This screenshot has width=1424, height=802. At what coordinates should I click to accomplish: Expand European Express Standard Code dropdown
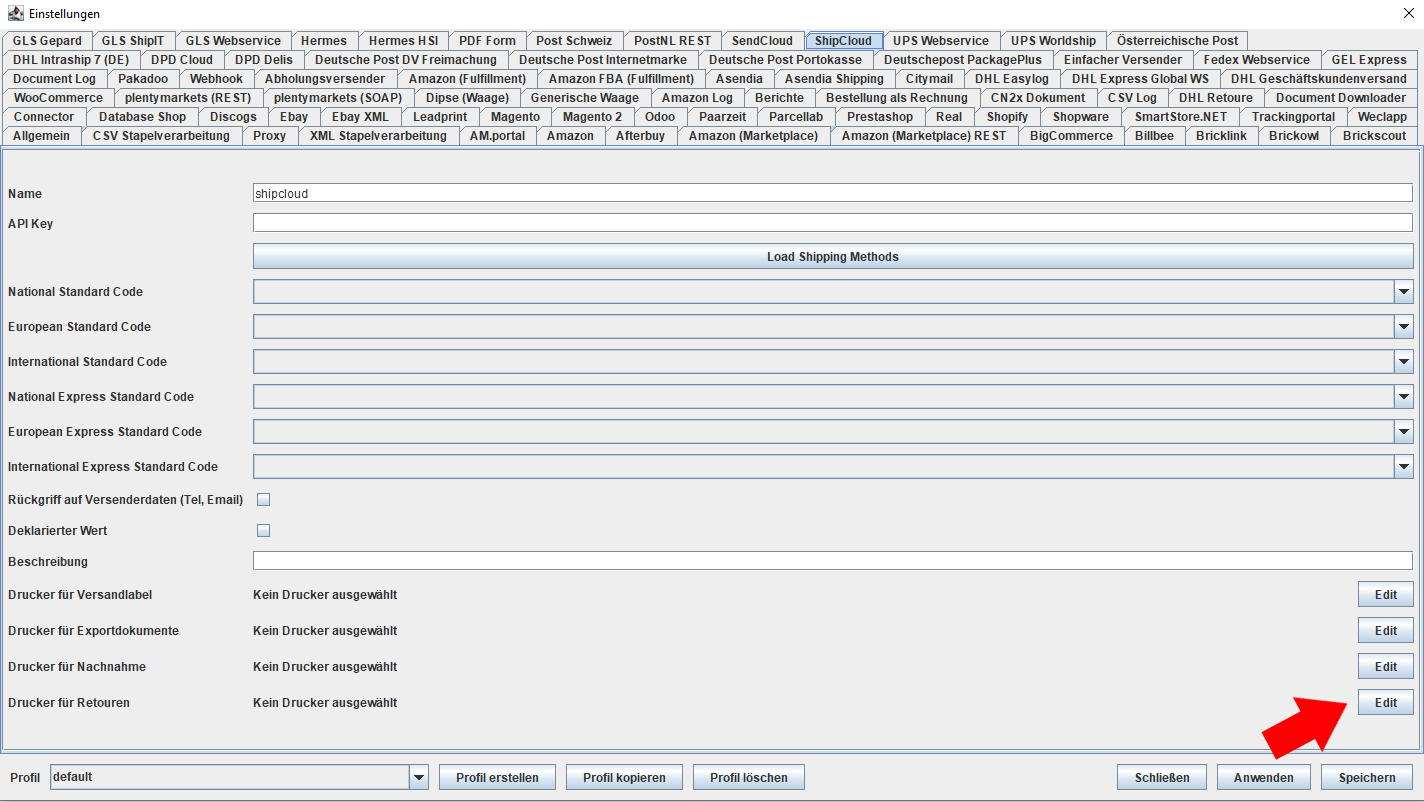coord(1403,431)
